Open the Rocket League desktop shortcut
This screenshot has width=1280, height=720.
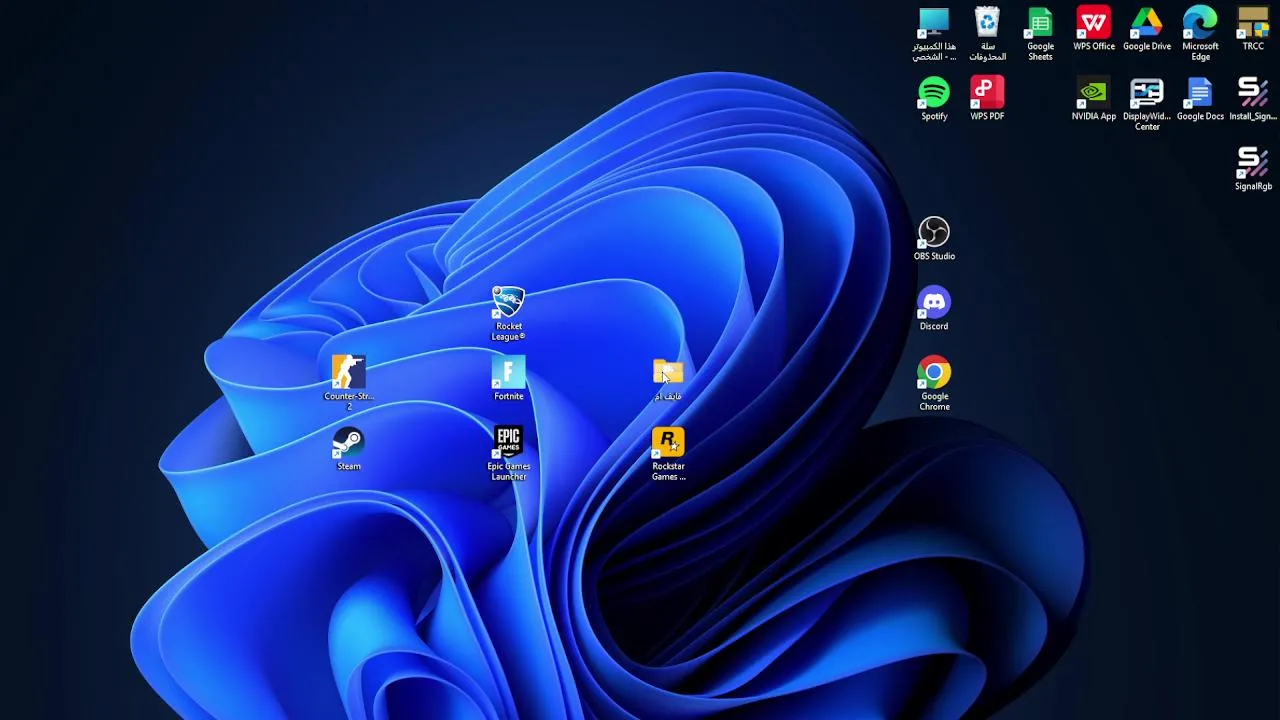[508, 313]
